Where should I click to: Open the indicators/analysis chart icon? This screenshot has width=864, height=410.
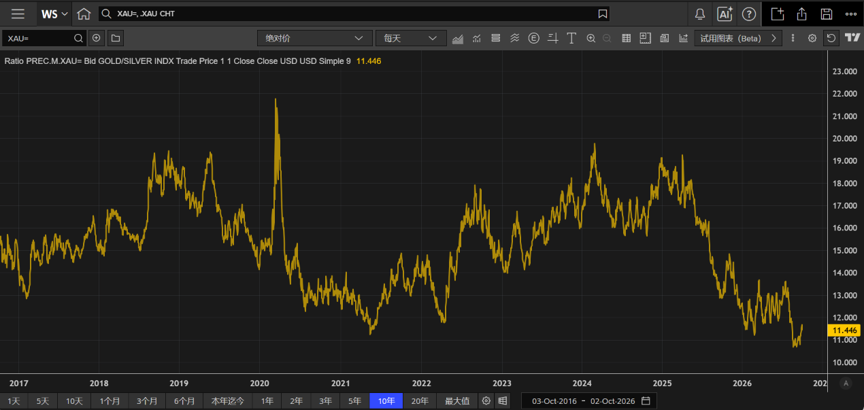477,38
